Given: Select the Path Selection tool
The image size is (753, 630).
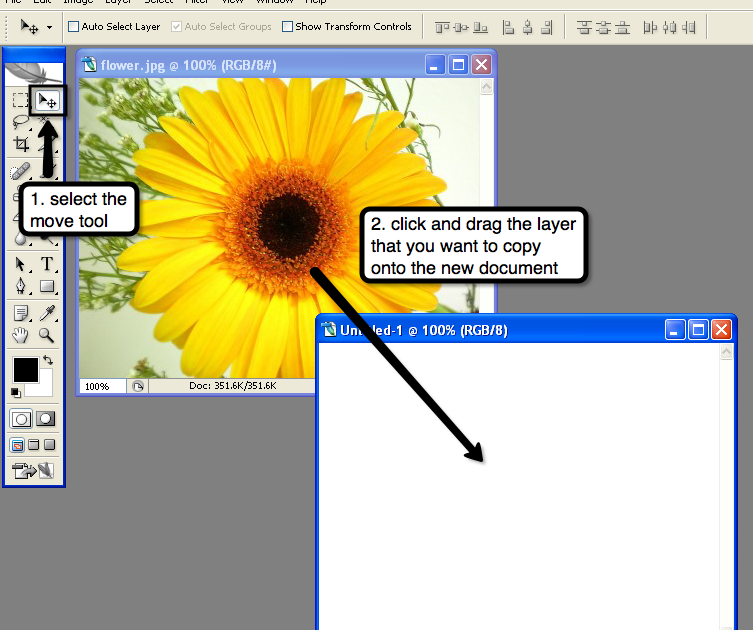Looking at the screenshot, I should click(x=20, y=264).
